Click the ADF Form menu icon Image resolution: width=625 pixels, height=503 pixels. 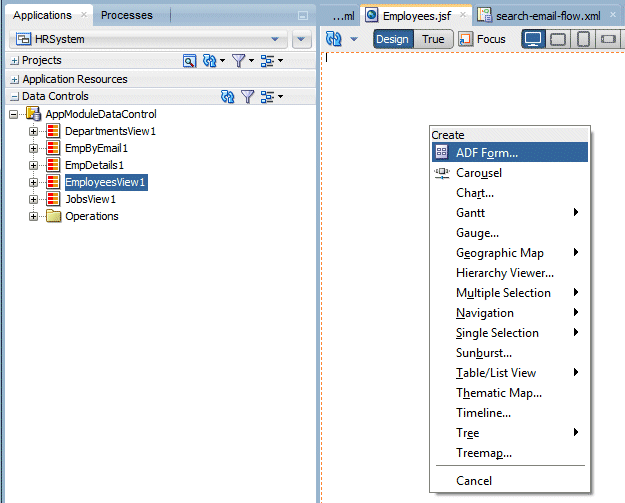442,152
